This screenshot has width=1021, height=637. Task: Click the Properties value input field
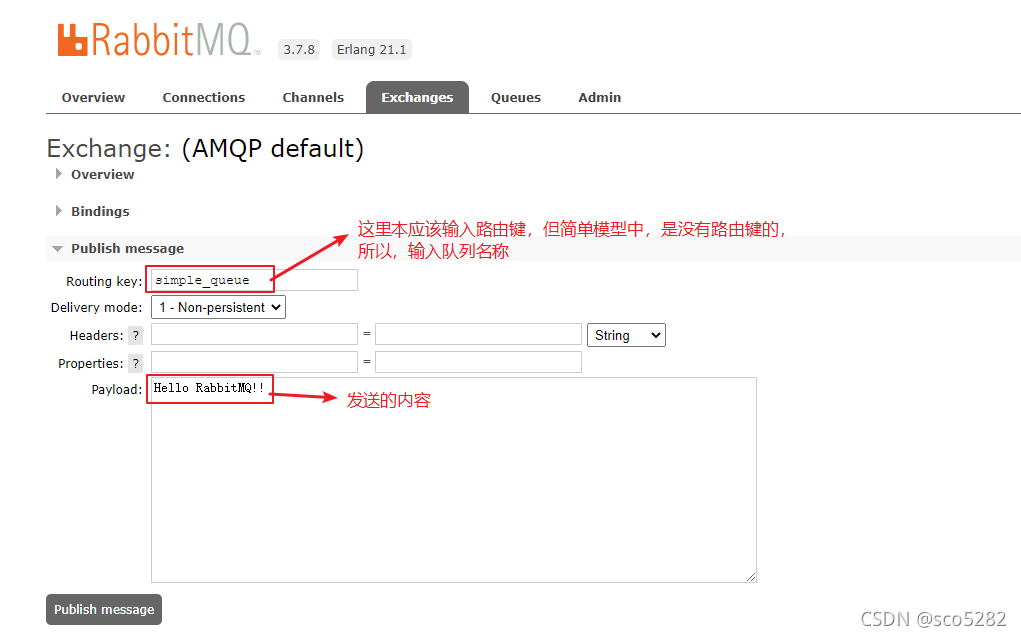[478, 362]
